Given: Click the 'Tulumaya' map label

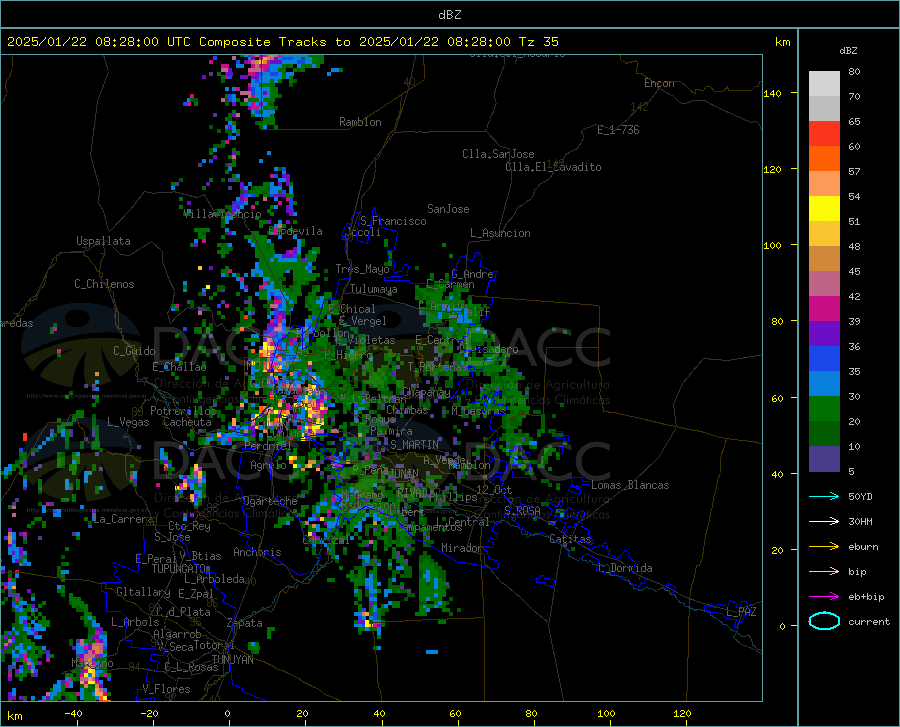Looking at the screenshot, I should [374, 289].
